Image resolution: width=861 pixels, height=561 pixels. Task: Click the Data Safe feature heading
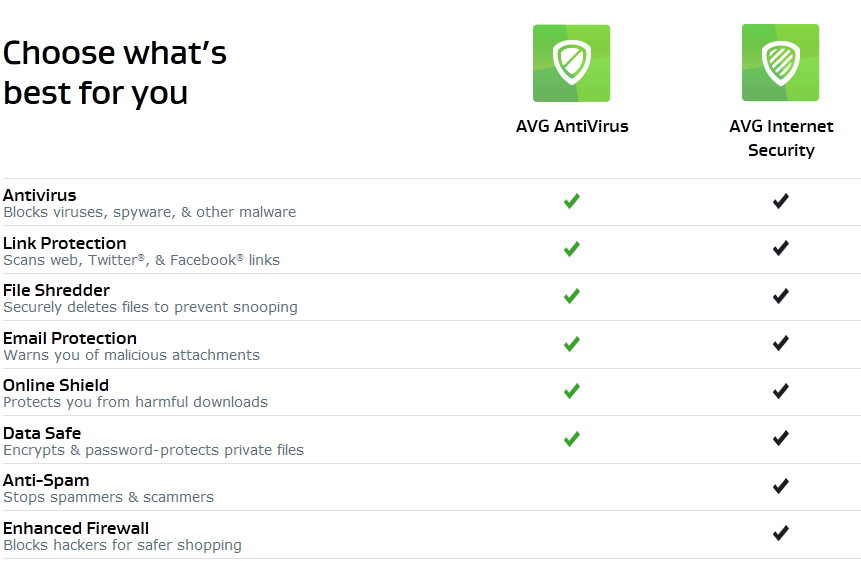[x=42, y=433]
